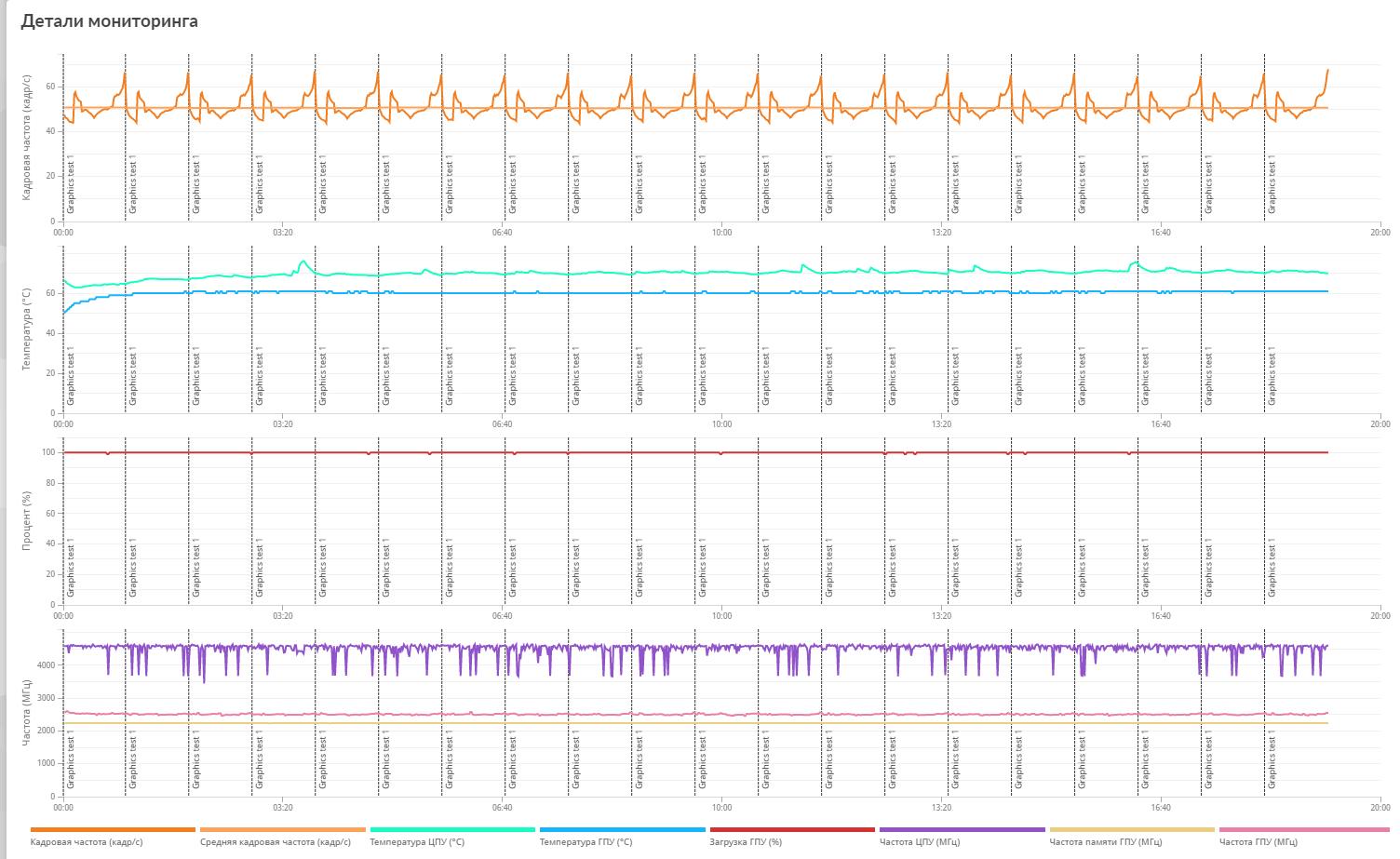Click '16:40' under the frame rate chart
Screen dimensions: 1400x859
click(x=1161, y=233)
